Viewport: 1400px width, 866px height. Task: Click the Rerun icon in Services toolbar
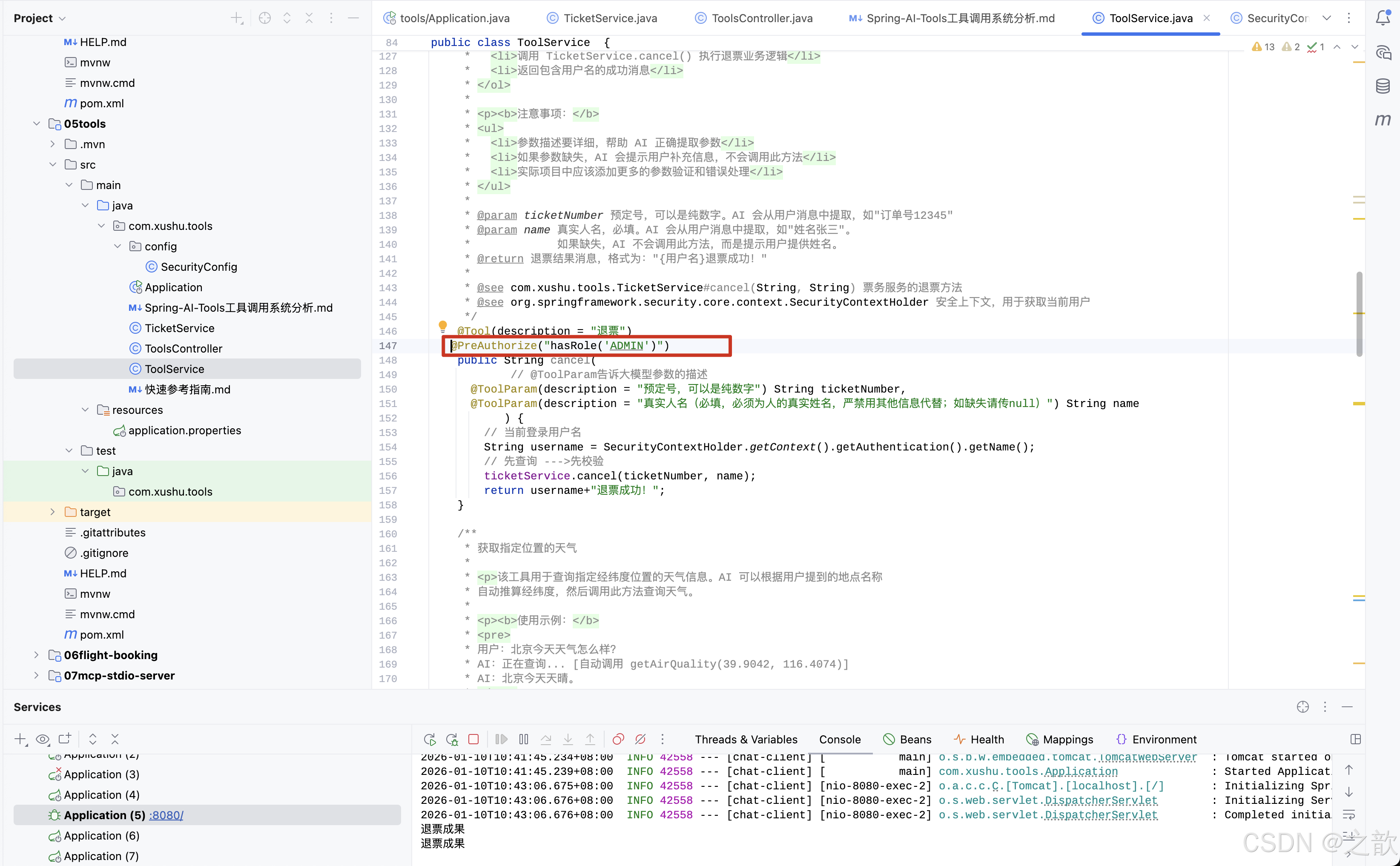[430, 740]
